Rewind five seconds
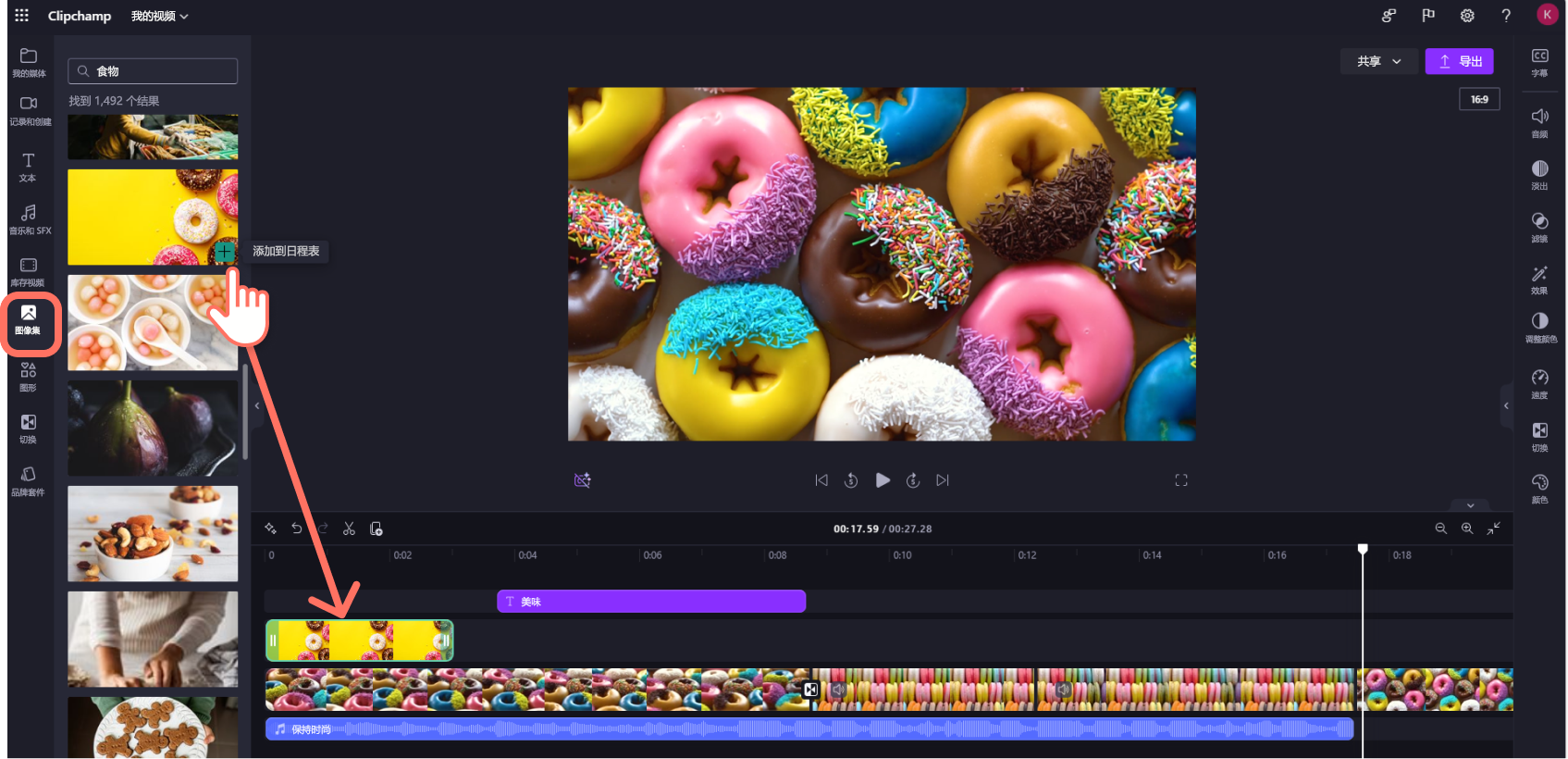This screenshot has height=759, width=1568. (x=851, y=479)
